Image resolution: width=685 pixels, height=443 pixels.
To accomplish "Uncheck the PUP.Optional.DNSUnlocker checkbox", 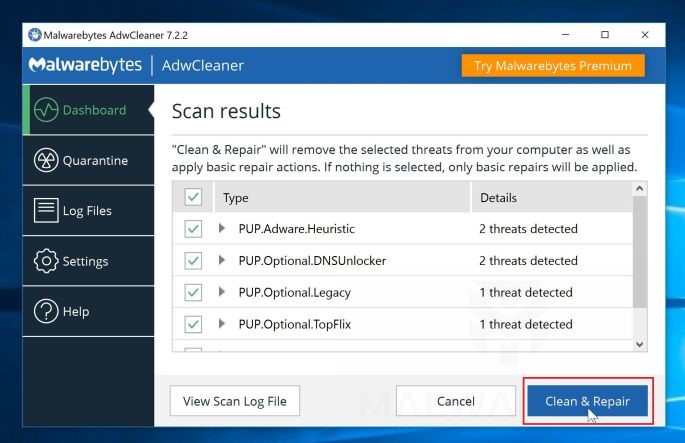I will pos(193,261).
